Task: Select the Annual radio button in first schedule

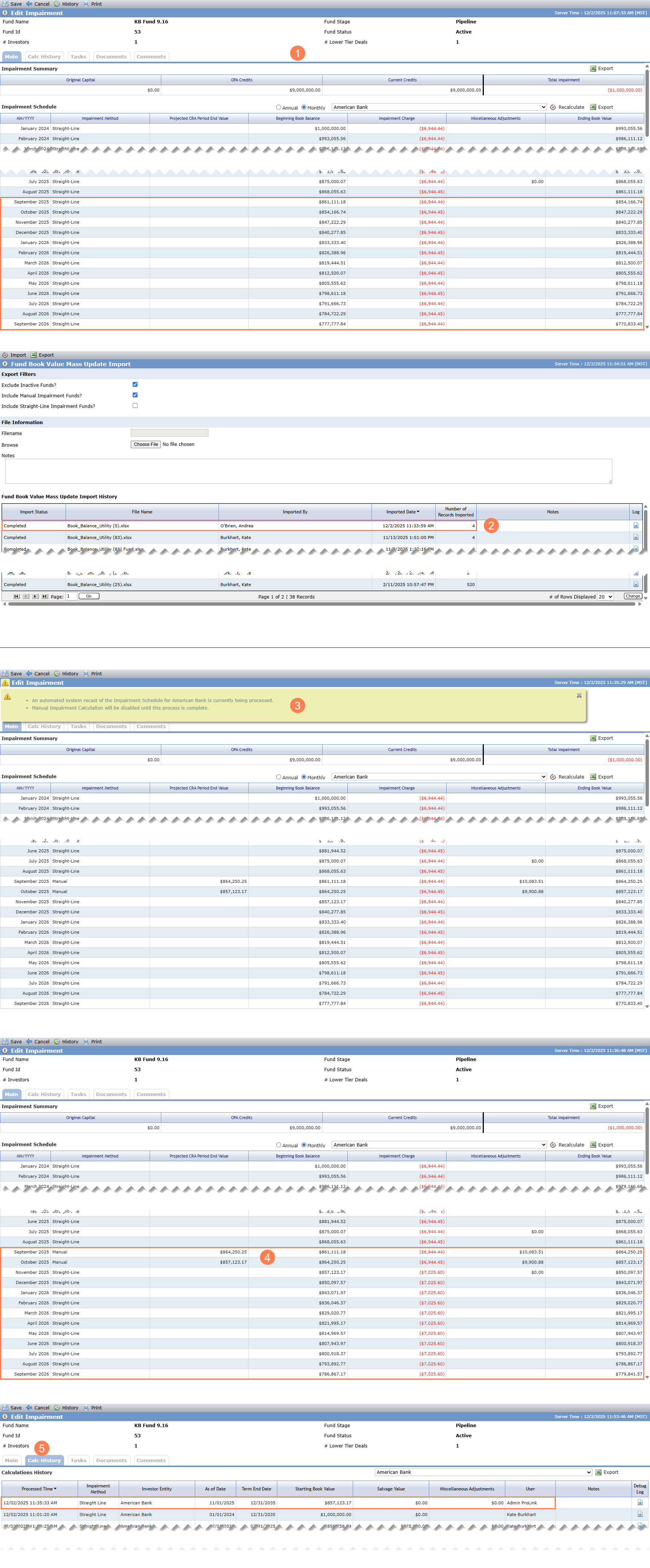Action: pyautogui.click(x=278, y=107)
